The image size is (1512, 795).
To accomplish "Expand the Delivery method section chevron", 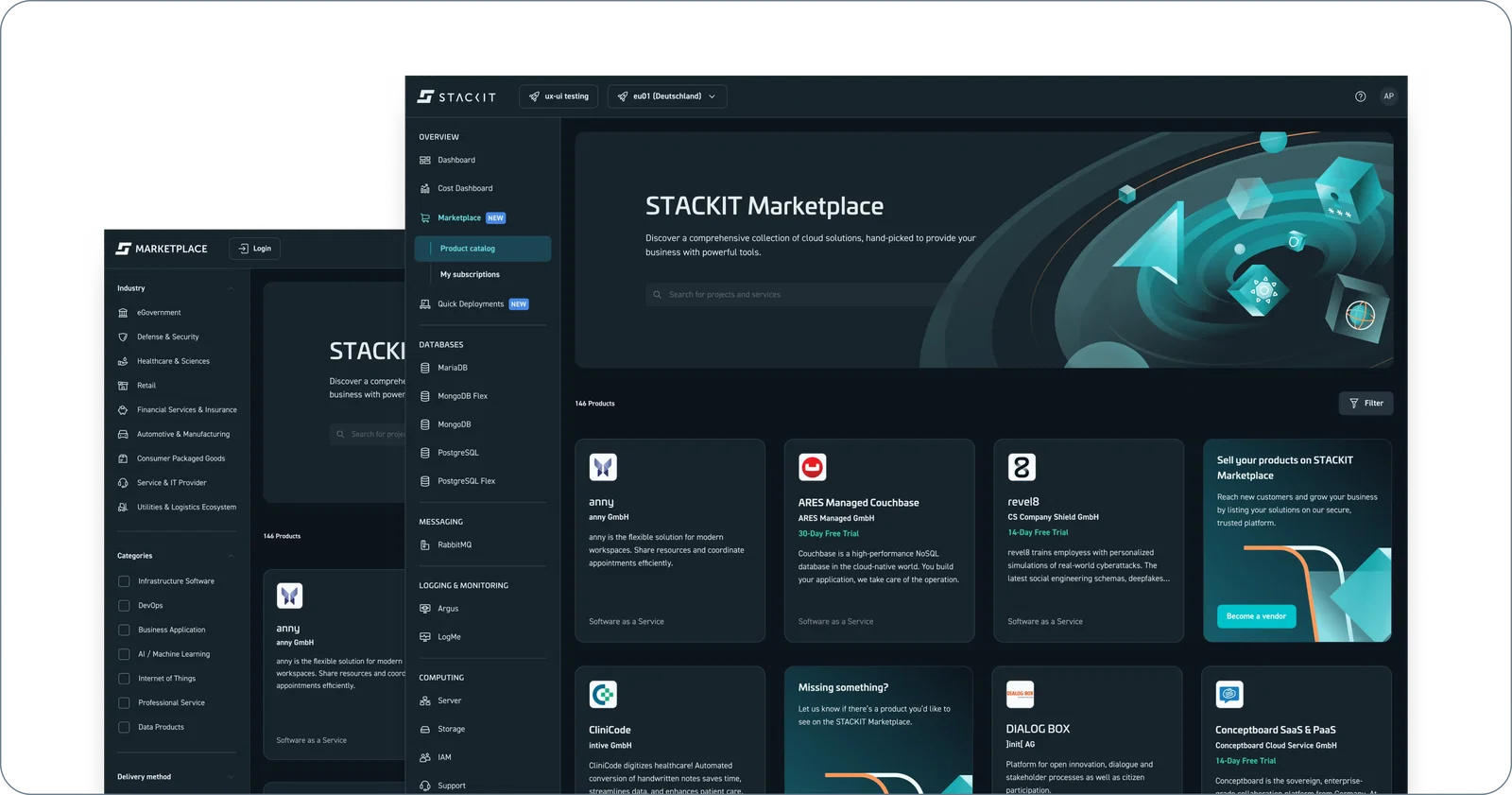I will pyautogui.click(x=231, y=777).
